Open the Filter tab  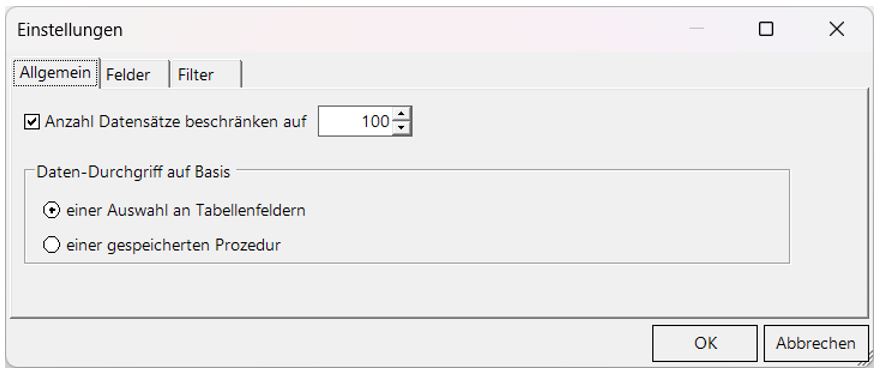tap(205, 74)
